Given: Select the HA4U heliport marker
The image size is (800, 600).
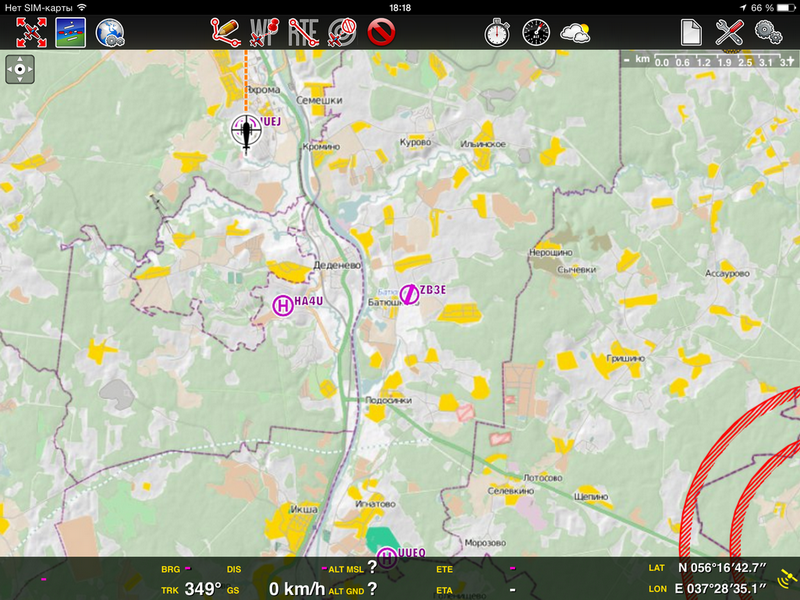Looking at the screenshot, I should click(283, 306).
